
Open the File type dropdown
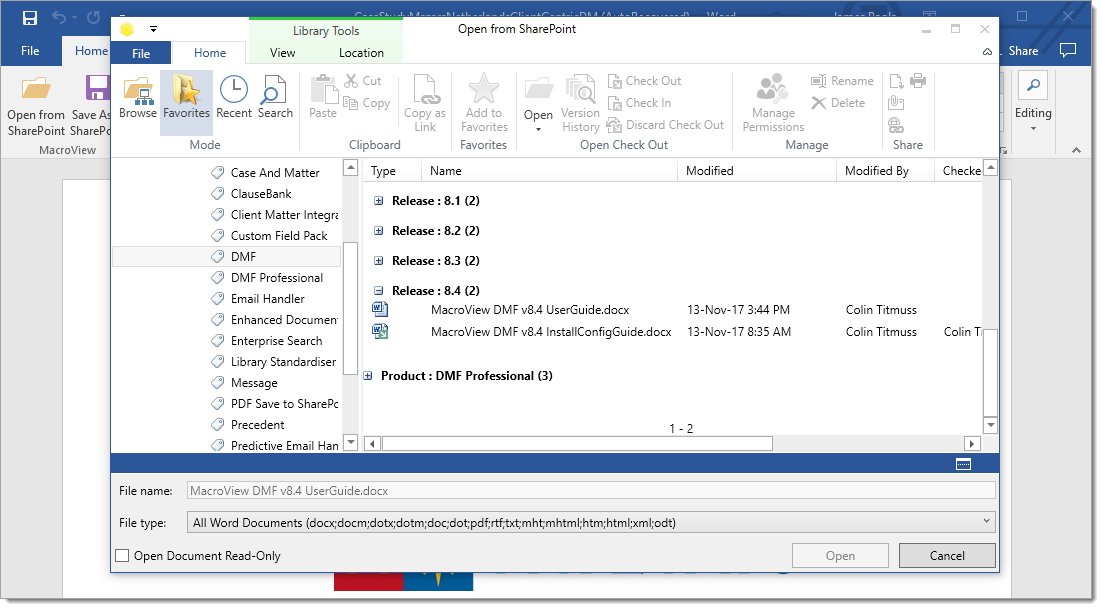[986, 522]
